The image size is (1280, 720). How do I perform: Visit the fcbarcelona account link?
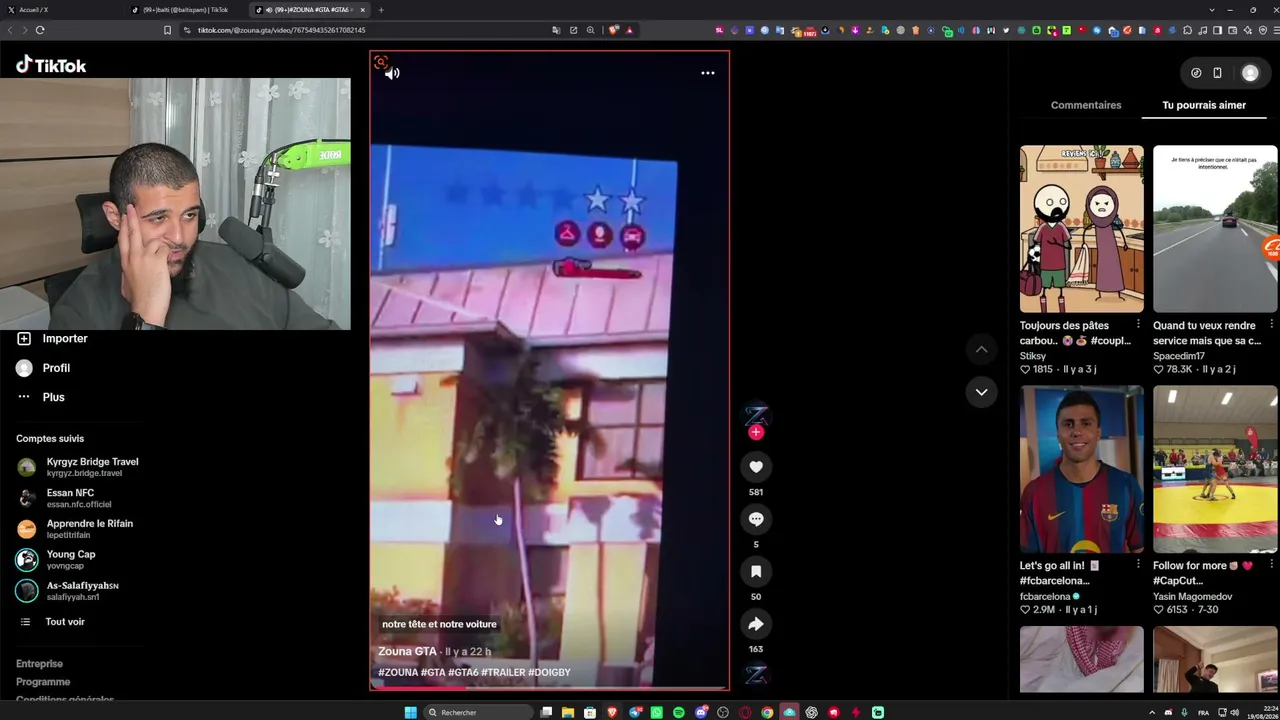pos(1045,596)
